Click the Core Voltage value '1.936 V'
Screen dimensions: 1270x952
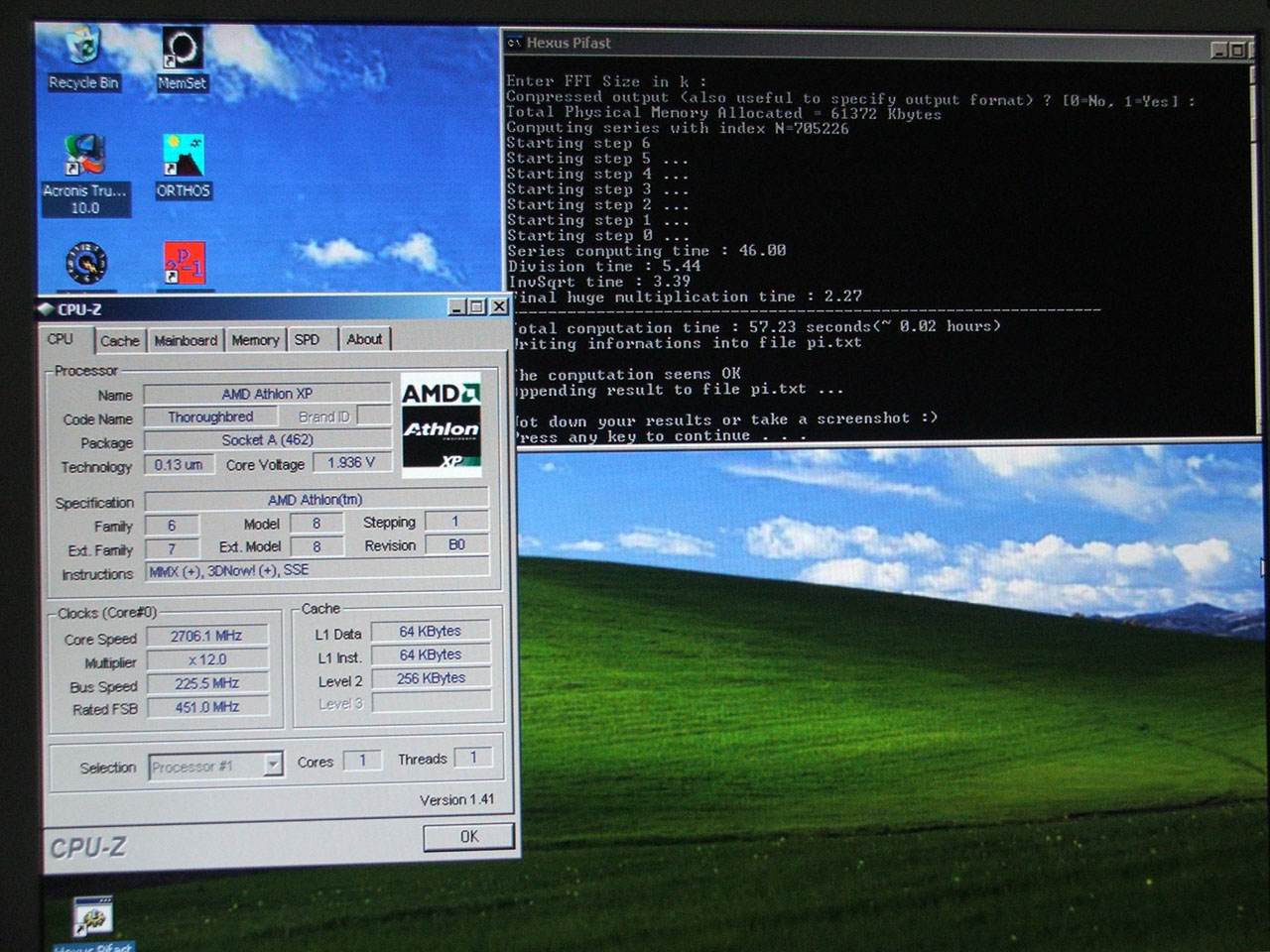351,462
